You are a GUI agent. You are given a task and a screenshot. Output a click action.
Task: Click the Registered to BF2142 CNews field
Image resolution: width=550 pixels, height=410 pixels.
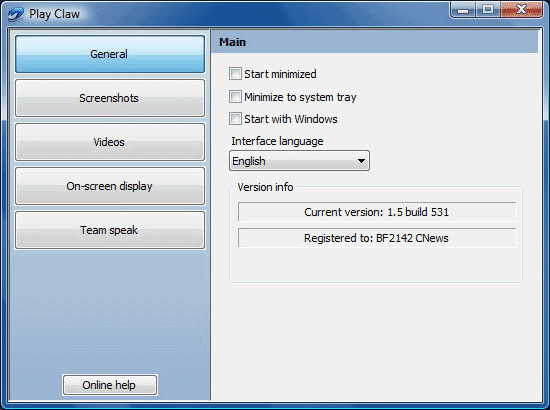377,238
